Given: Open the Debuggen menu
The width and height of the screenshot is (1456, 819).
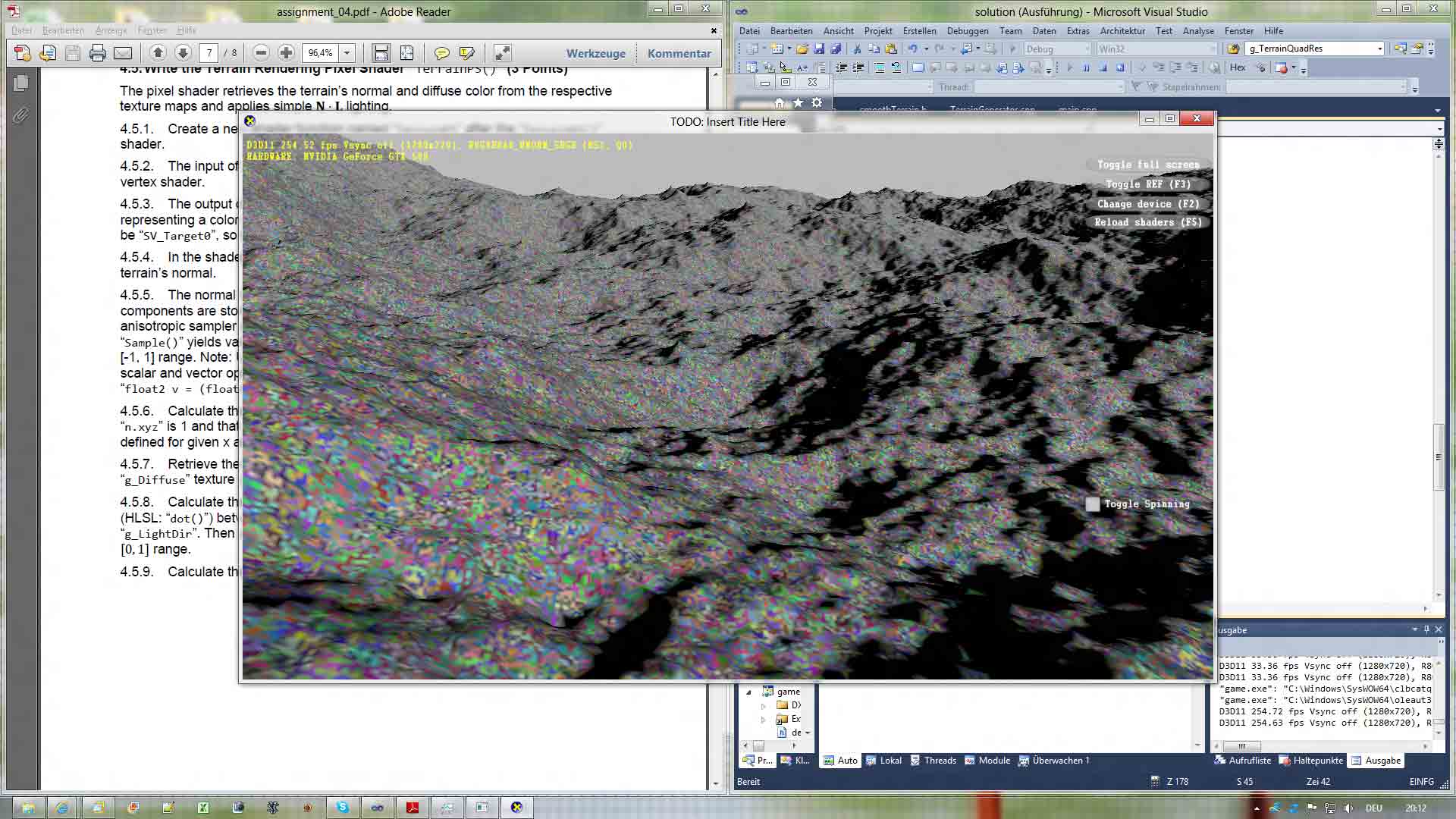Looking at the screenshot, I should point(967,31).
